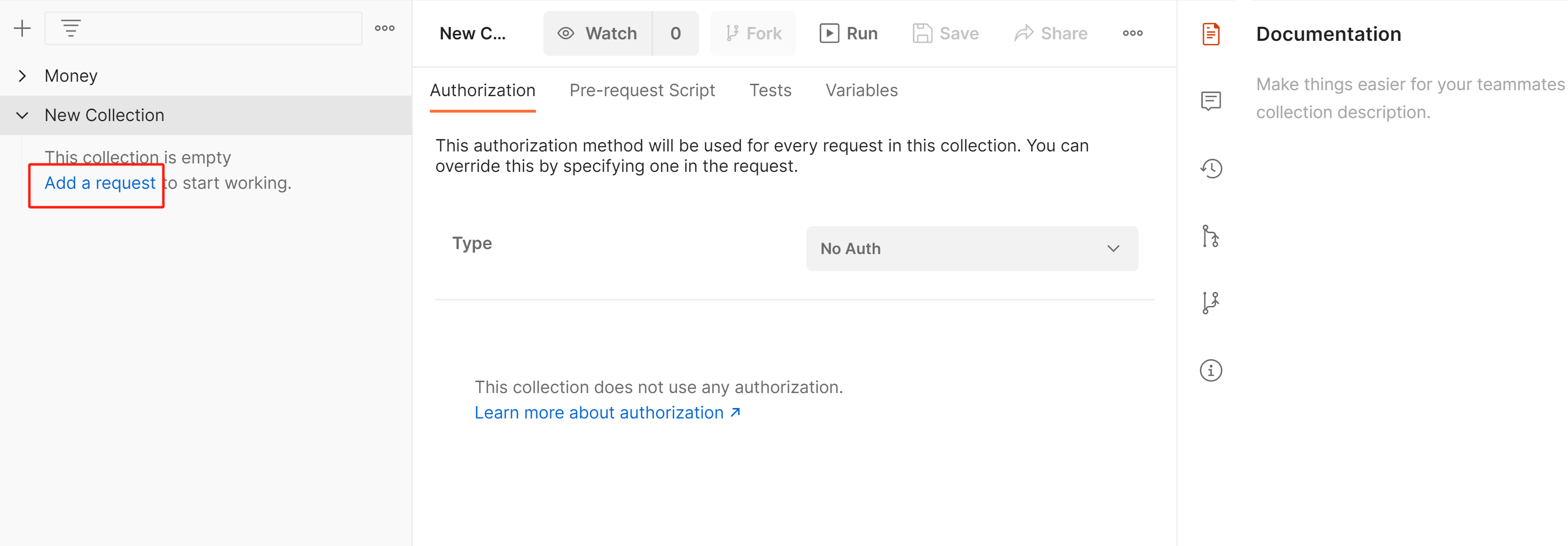Click the Documentation panel icon
Screen dimensions: 1568x546
tap(1210, 33)
